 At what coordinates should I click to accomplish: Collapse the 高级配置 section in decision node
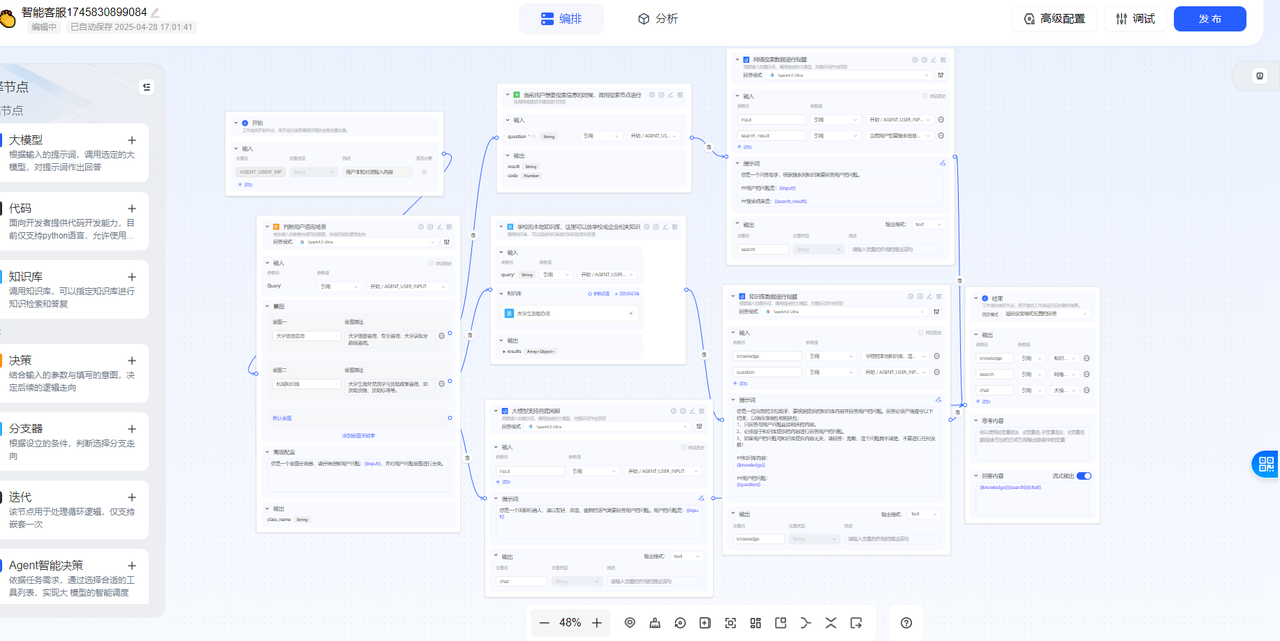point(266,452)
